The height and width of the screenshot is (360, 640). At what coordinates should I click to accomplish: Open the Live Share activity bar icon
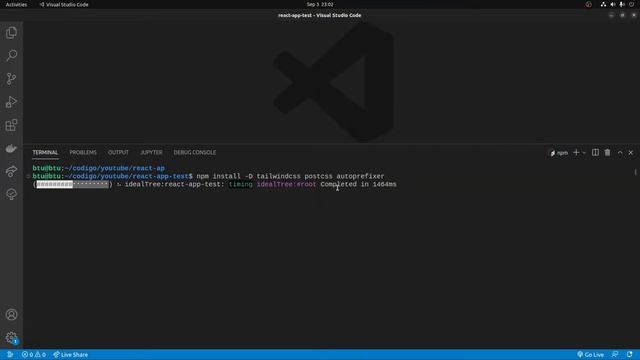point(11,171)
